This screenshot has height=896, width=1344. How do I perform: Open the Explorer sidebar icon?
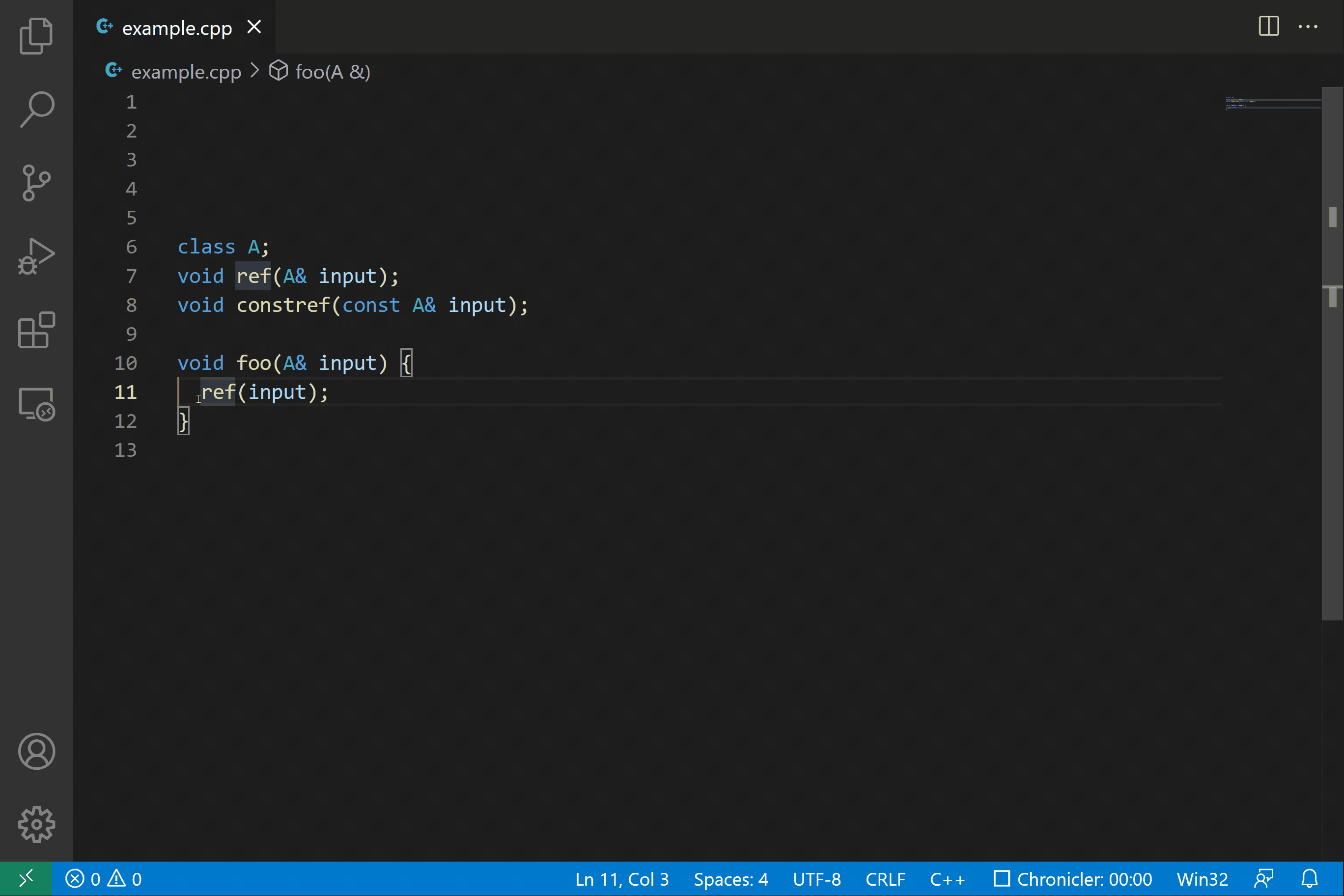click(x=36, y=35)
